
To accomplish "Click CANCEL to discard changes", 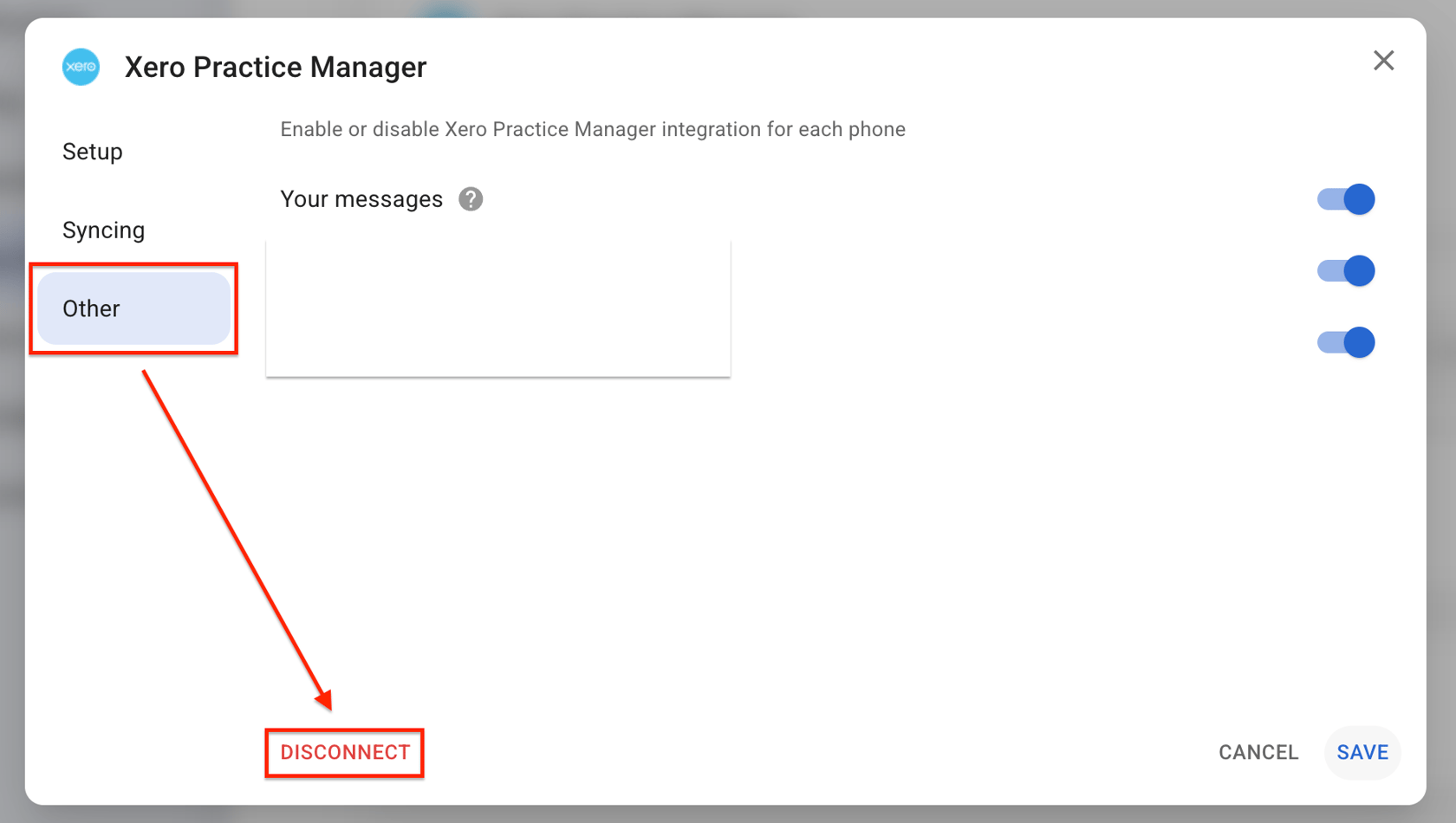I will click(1258, 752).
